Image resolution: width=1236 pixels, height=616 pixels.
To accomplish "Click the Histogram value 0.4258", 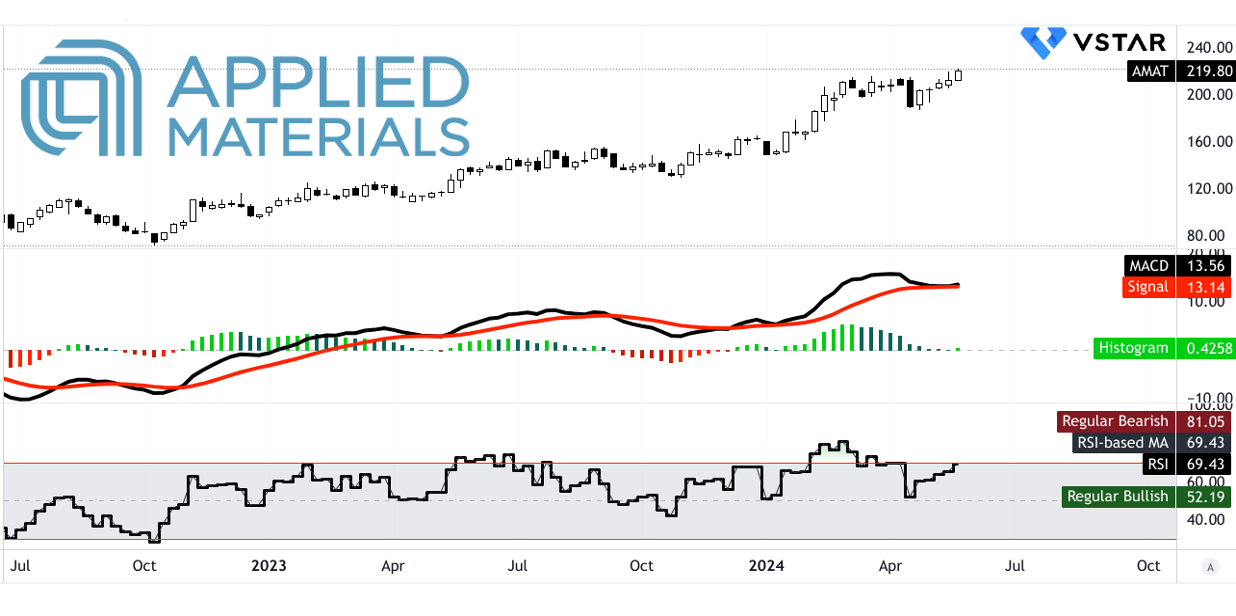I will 1208,348.
